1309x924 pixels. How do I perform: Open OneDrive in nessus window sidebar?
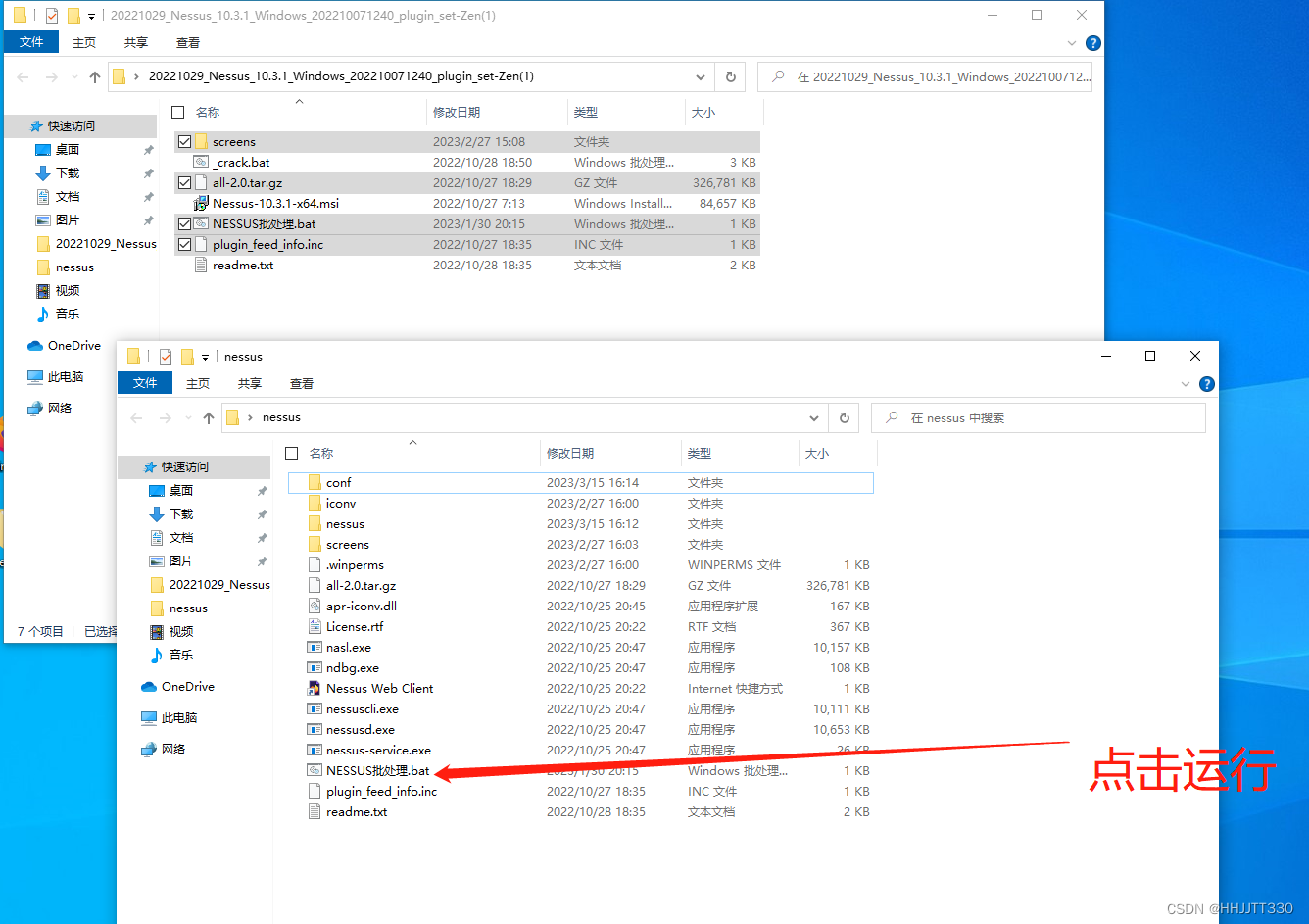click(x=187, y=687)
